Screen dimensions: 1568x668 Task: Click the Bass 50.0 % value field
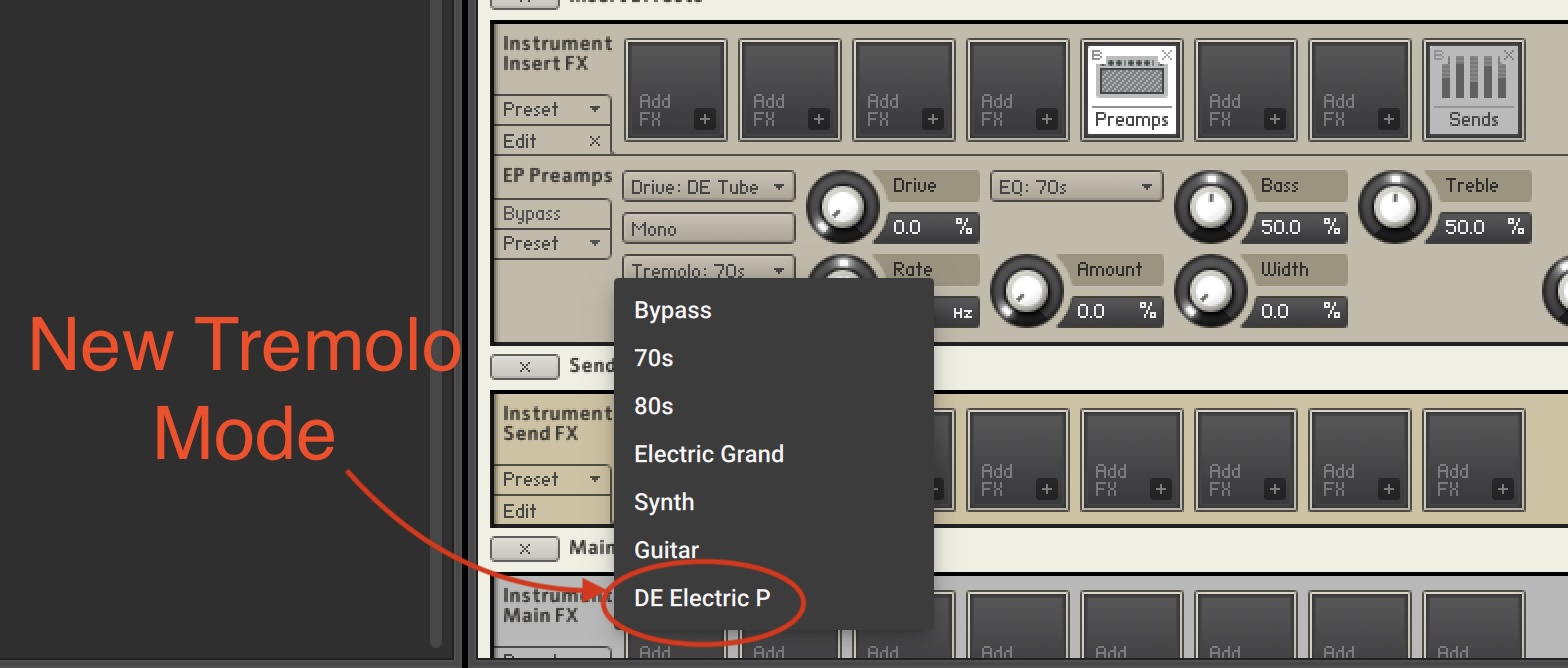pos(1297,227)
